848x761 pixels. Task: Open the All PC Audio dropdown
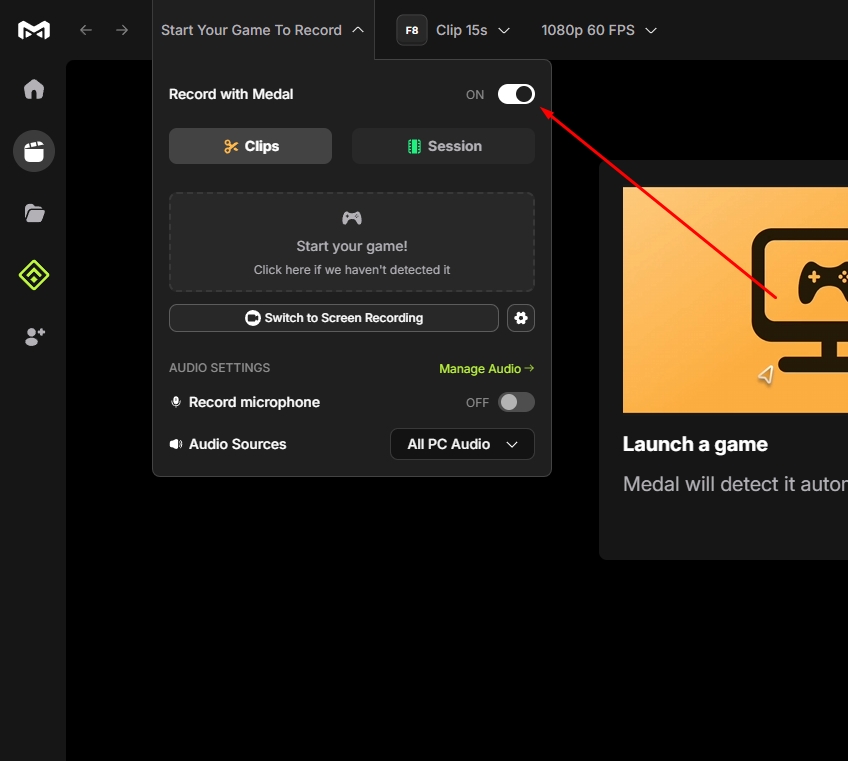(462, 444)
